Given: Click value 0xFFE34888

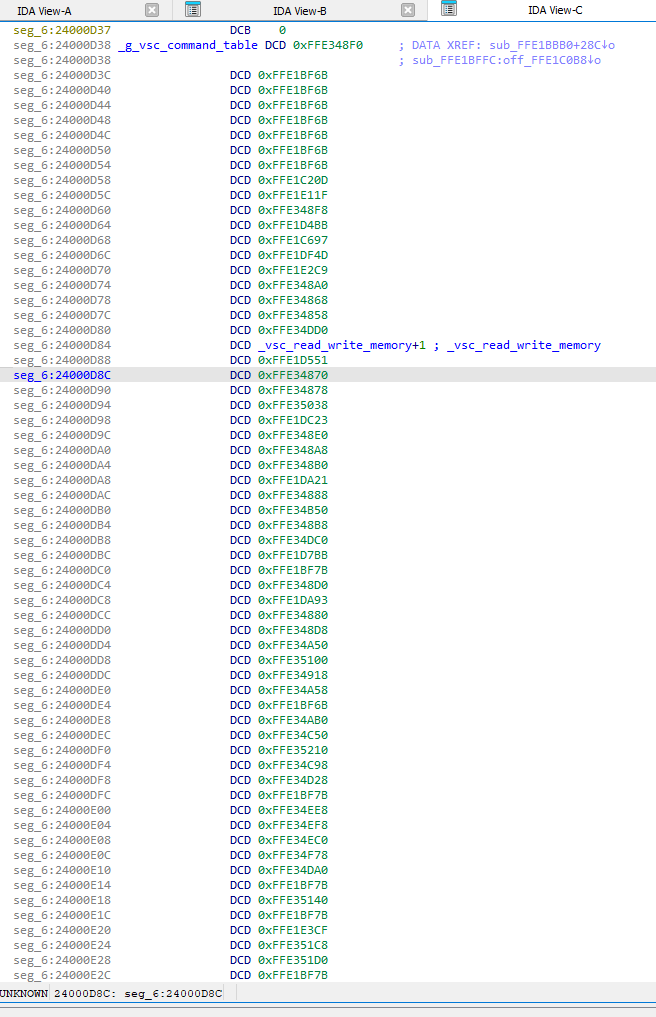Looking at the screenshot, I should tap(293, 495).
